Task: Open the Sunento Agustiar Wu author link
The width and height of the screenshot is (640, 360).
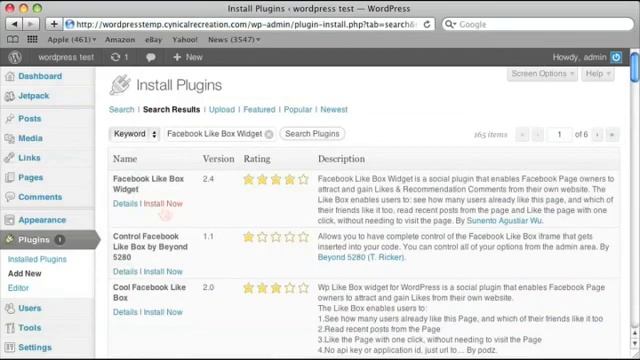Action: pos(504,221)
